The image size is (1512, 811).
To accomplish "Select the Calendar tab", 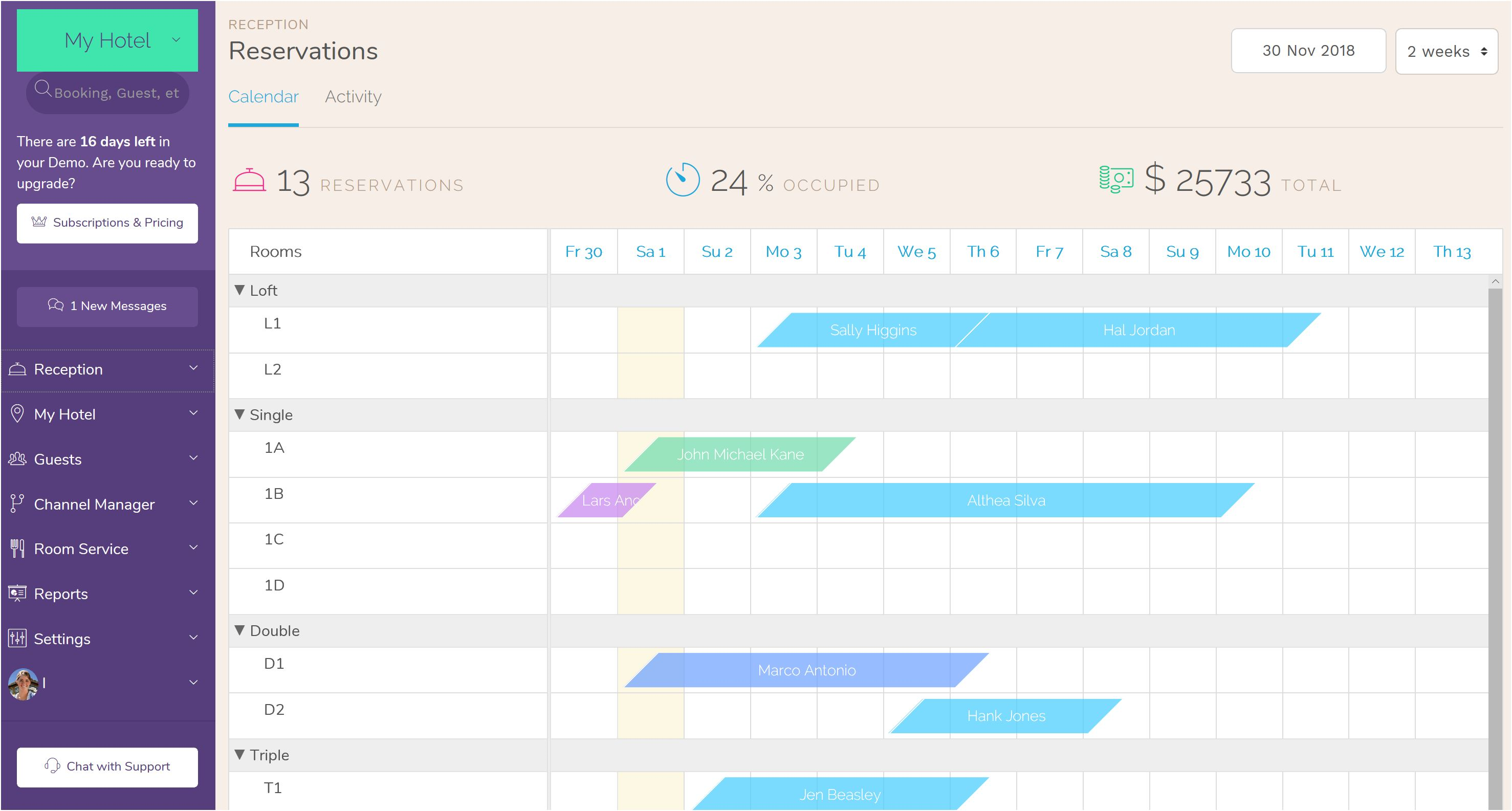I will (x=263, y=96).
